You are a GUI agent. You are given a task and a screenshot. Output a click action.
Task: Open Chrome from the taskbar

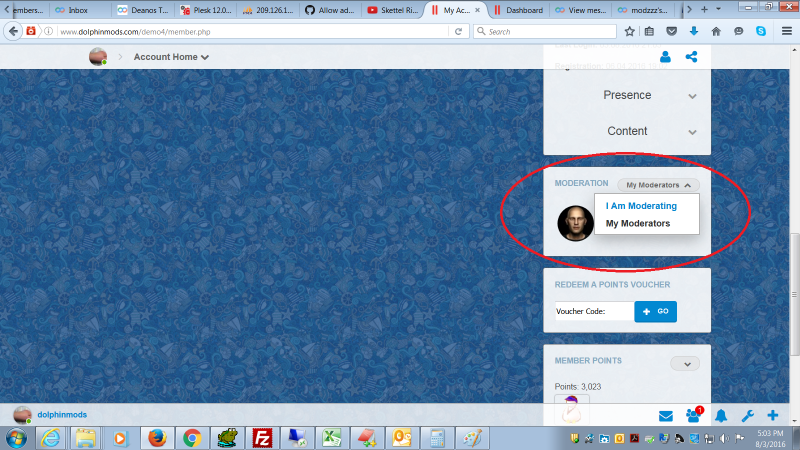pyautogui.click(x=192, y=438)
